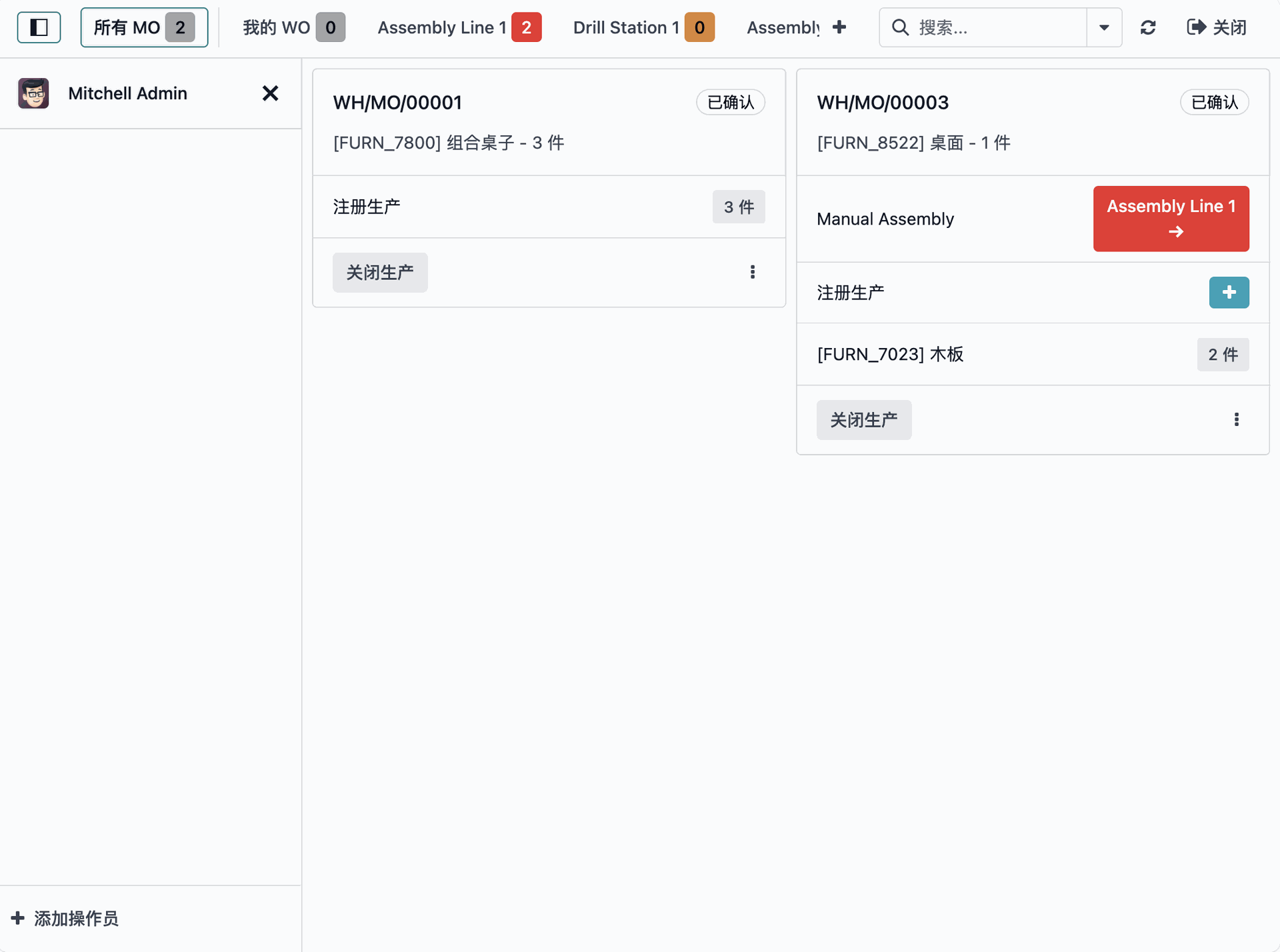Viewport: 1280px width, 952px height.
Task: Open three-dot menu on WH/MO/00001 card
Action: click(x=753, y=272)
